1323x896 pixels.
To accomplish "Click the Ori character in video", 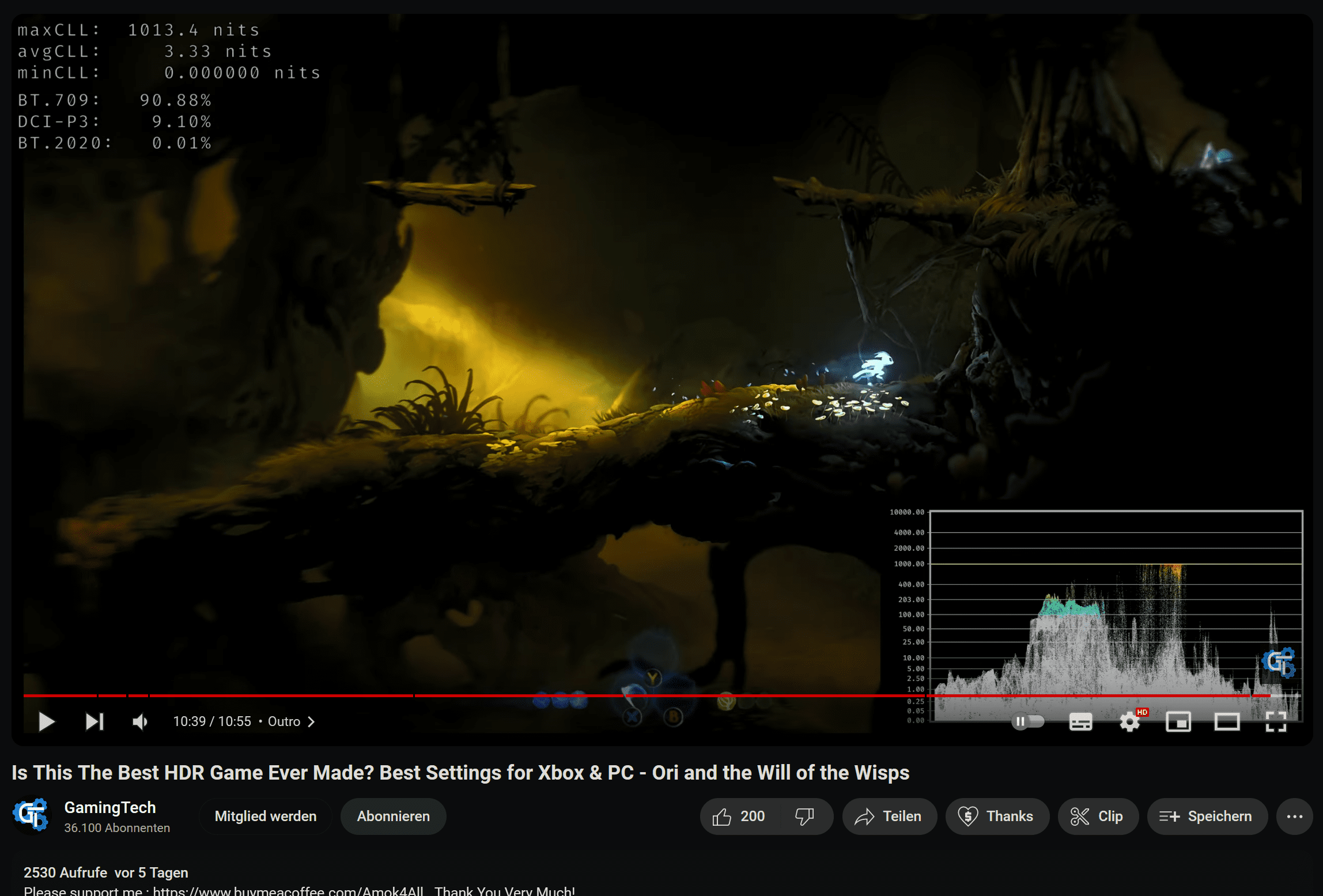I will coord(874,366).
